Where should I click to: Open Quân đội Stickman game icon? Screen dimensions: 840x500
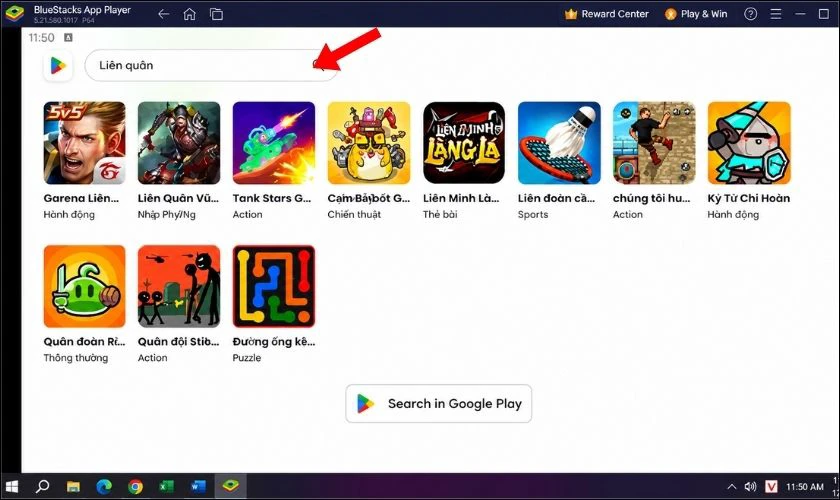[x=179, y=286]
